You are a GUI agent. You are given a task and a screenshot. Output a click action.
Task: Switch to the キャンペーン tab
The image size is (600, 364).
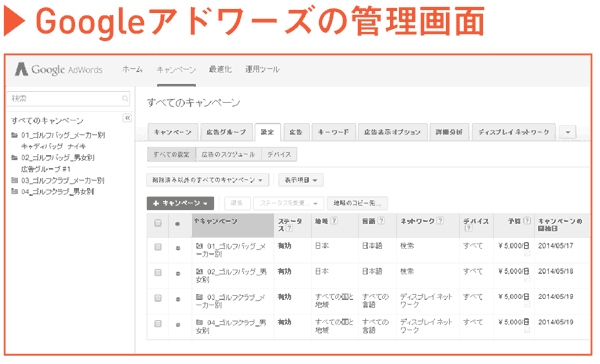[x=173, y=132]
